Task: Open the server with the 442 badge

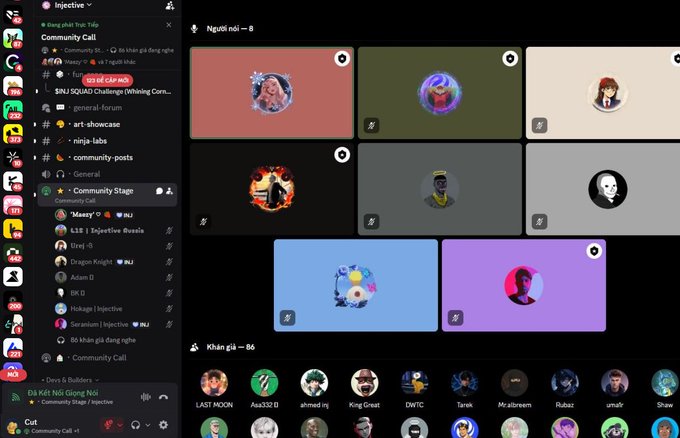Action: [13, 253]
